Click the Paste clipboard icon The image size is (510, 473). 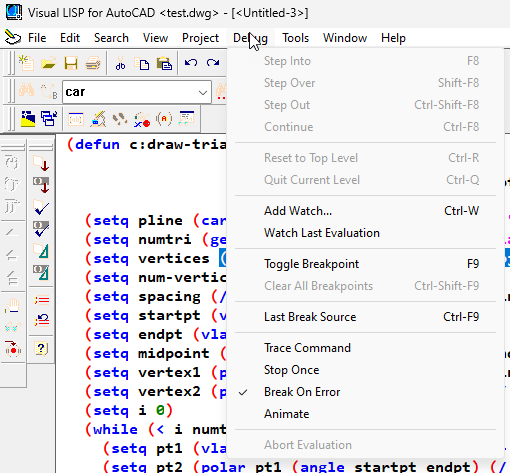coord(164,63)
